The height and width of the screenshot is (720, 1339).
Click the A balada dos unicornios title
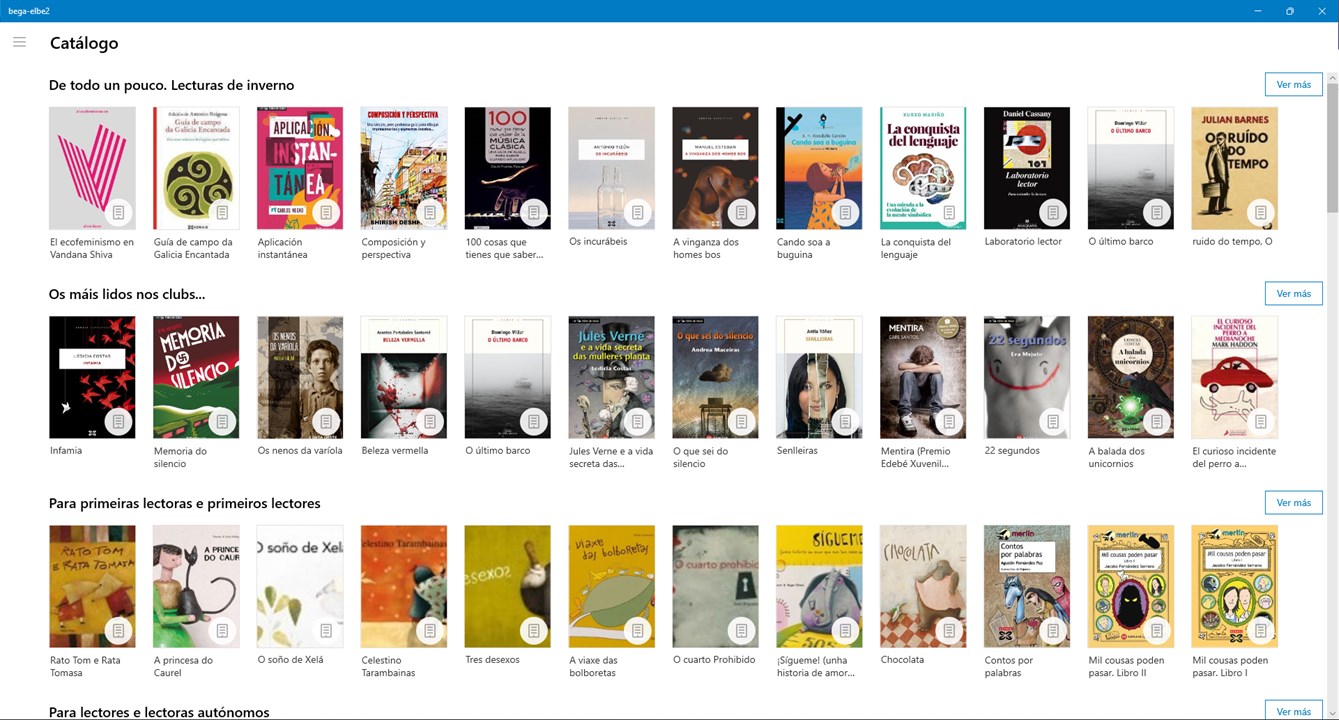1116,457
